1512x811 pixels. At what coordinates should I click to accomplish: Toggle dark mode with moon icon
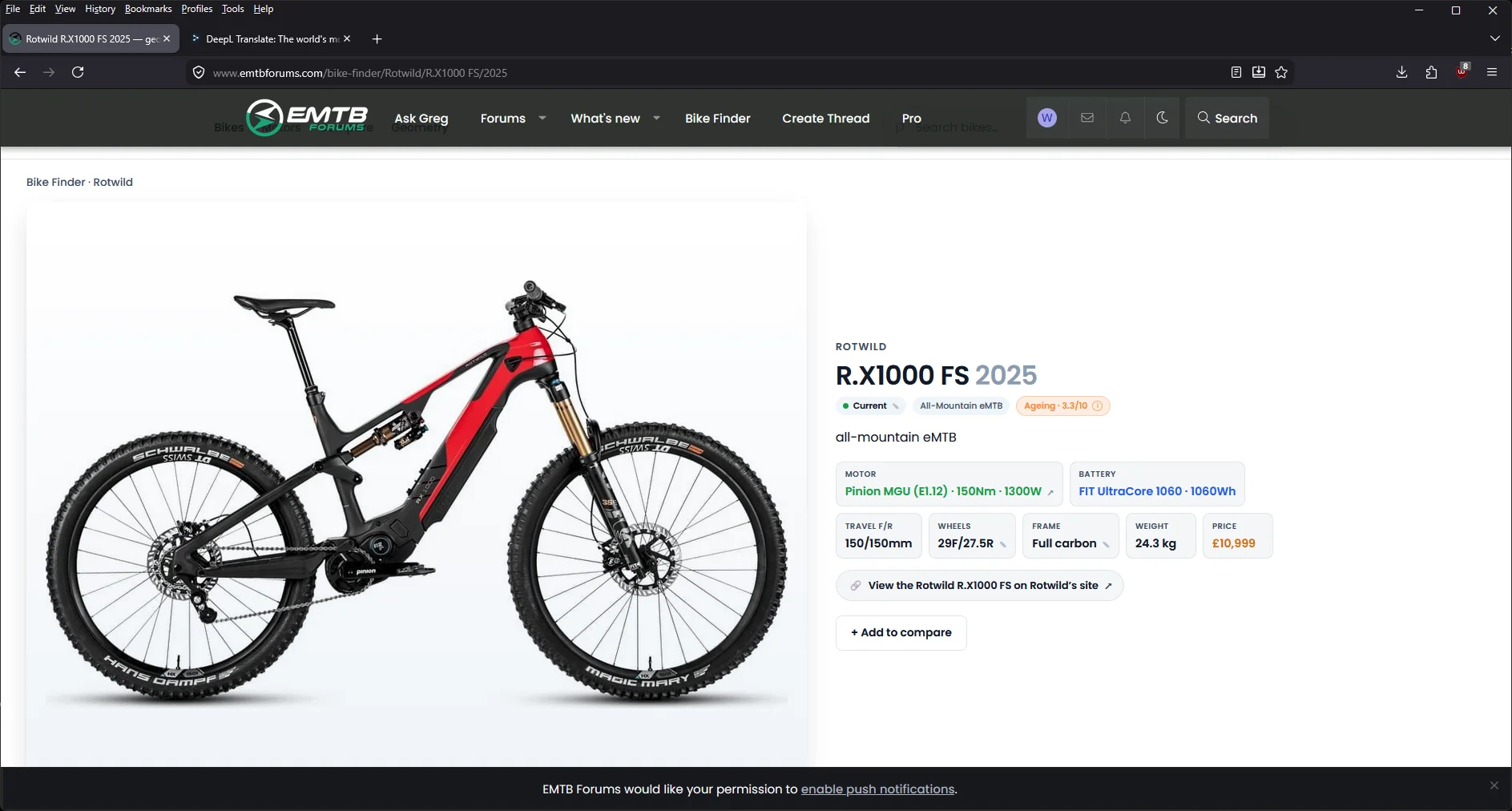pos(1163,118)
